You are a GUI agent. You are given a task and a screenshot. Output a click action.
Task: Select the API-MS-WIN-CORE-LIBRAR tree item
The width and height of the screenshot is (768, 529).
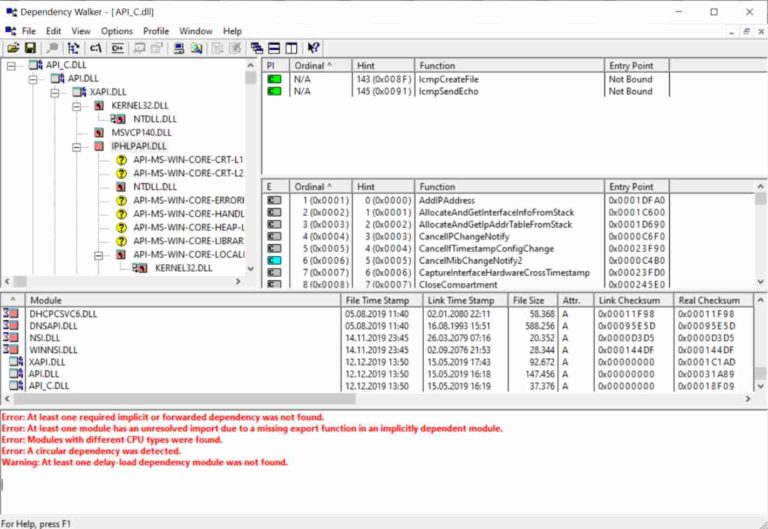189,241
